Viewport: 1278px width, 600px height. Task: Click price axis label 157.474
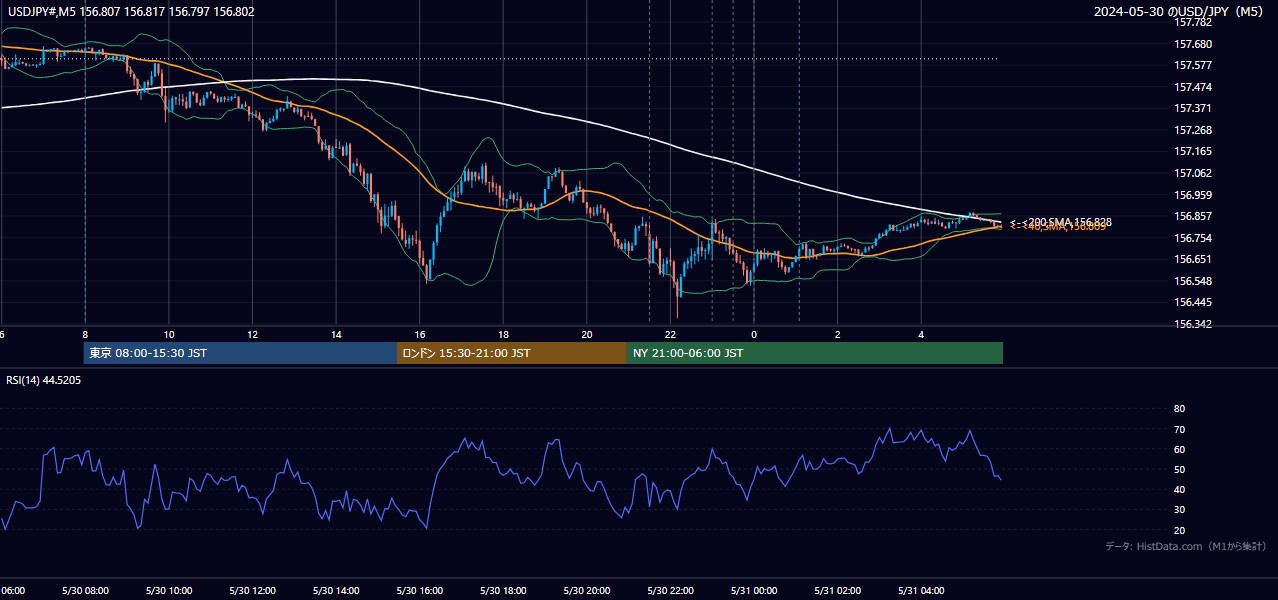1193,87
